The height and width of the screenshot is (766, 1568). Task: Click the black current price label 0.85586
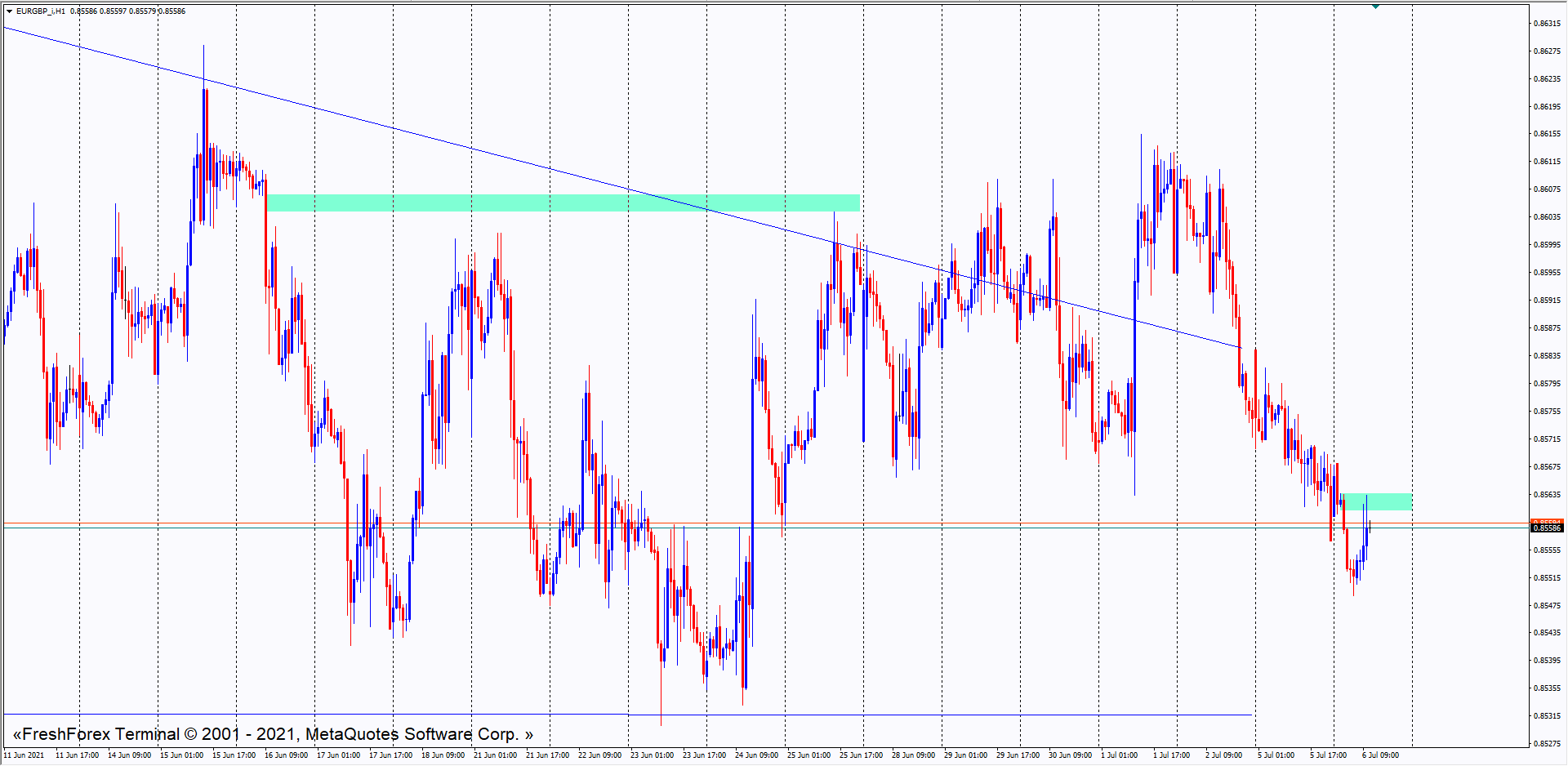tap(1546, 528)
